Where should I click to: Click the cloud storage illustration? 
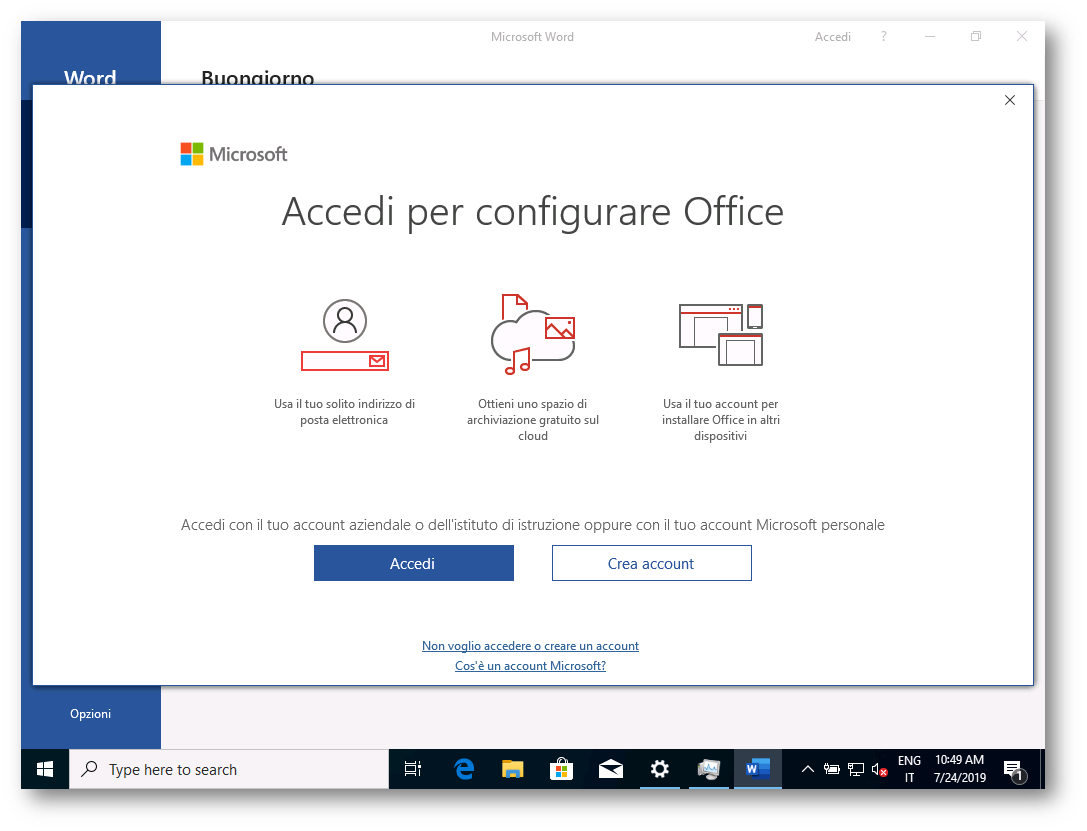[x=532, y=334]
